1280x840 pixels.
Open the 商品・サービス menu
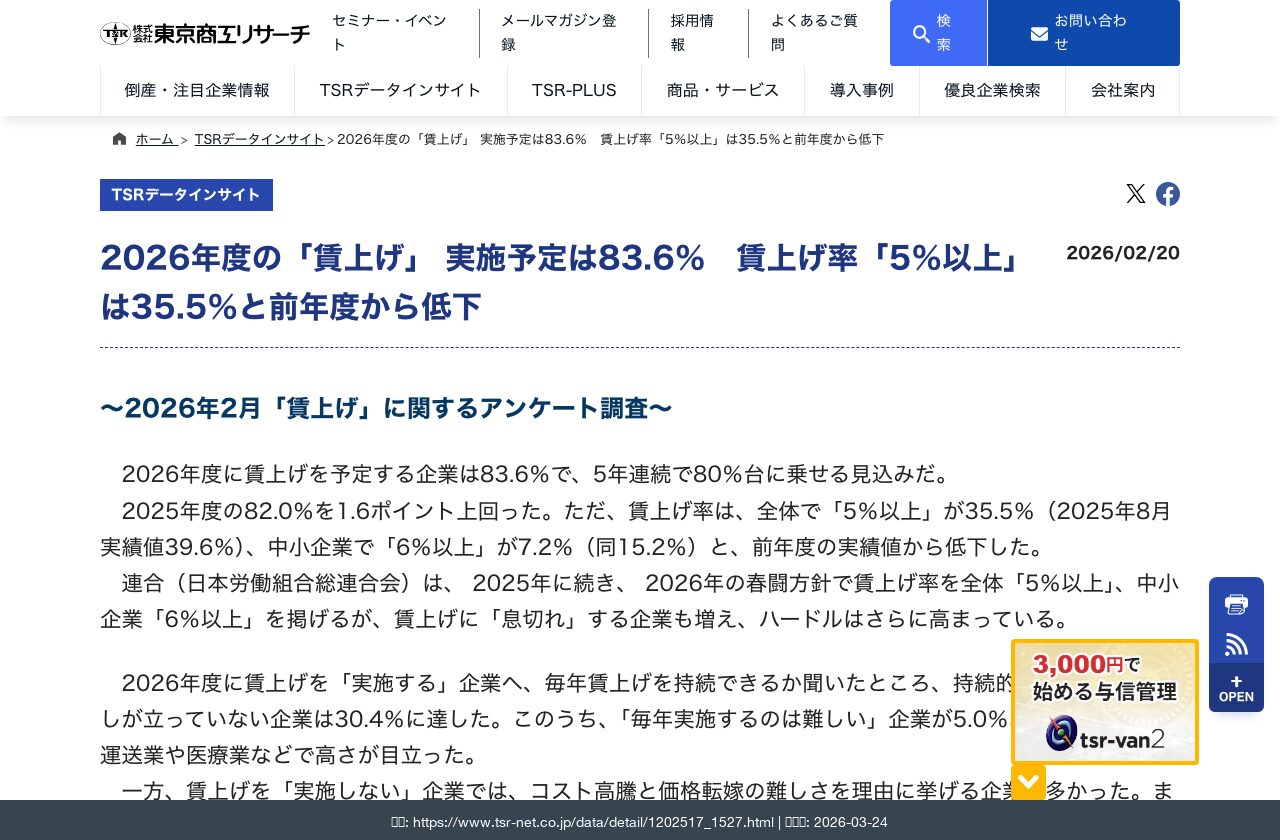tap(722, 90)
